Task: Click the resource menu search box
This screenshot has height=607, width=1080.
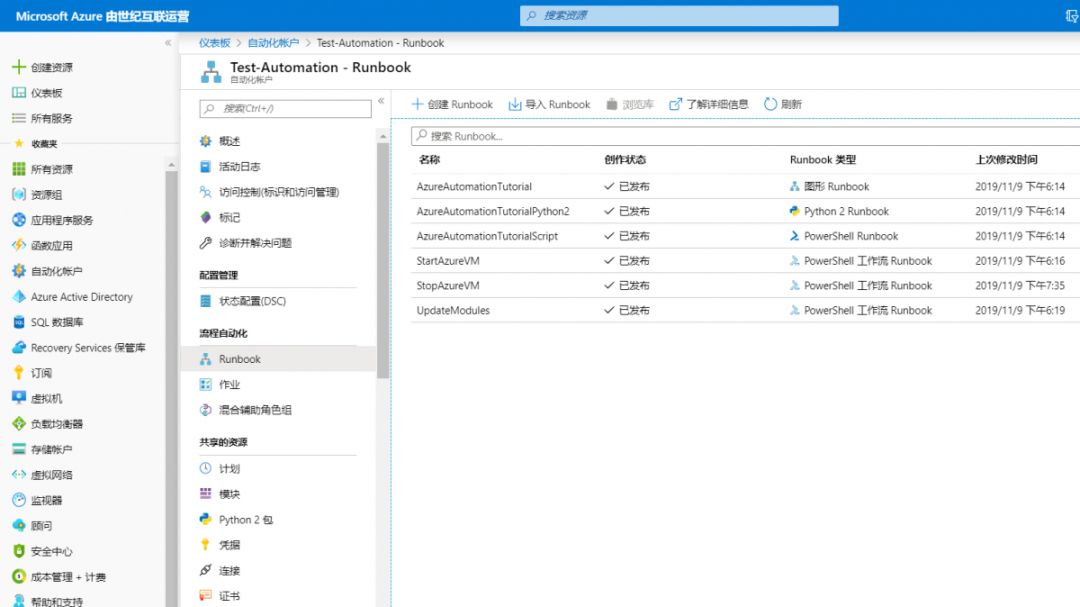Action: tap(285, 108)
